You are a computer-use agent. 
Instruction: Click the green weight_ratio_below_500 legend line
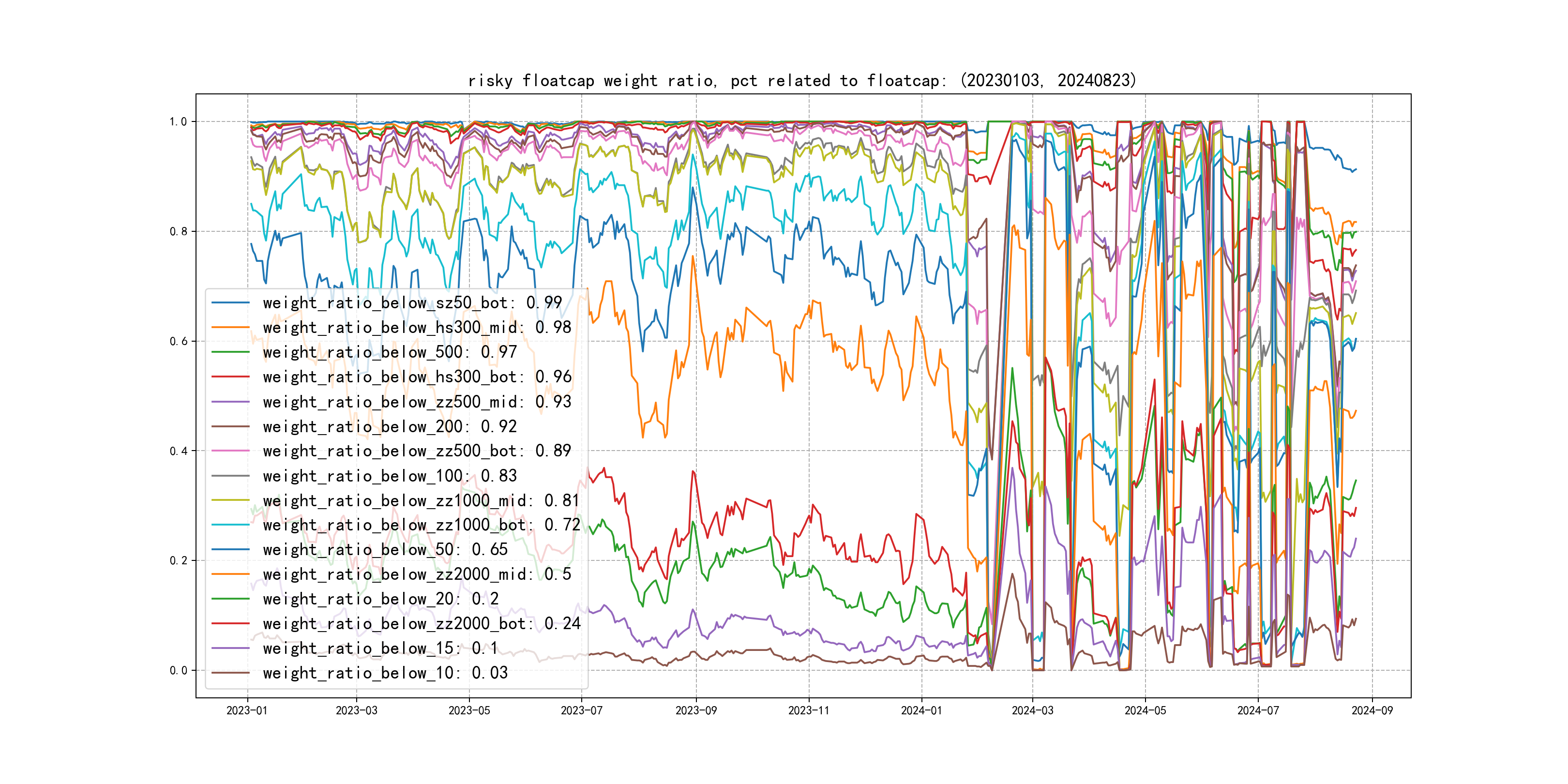[x=230, y=352]
